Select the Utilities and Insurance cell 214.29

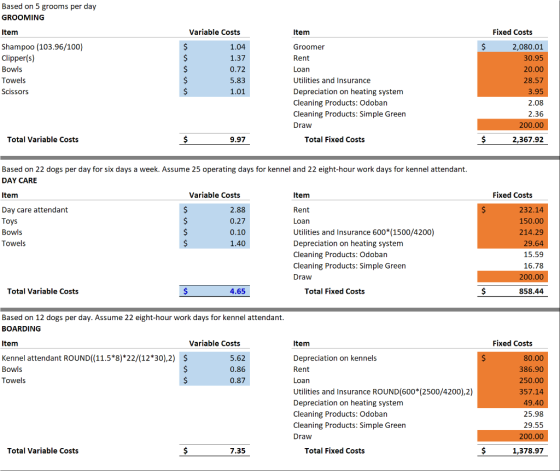(x=512, y=232)
